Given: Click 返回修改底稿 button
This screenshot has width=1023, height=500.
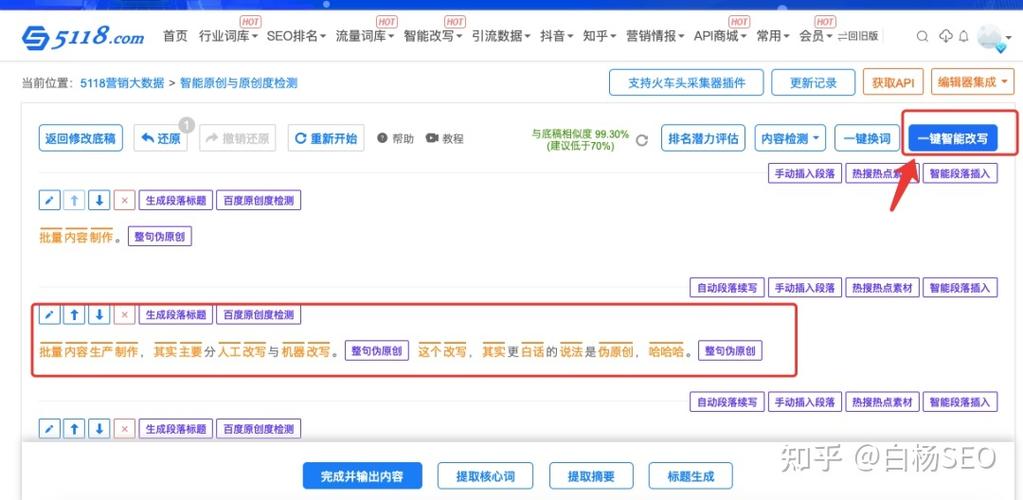Looking at the screenshot, I should [80, 138].
